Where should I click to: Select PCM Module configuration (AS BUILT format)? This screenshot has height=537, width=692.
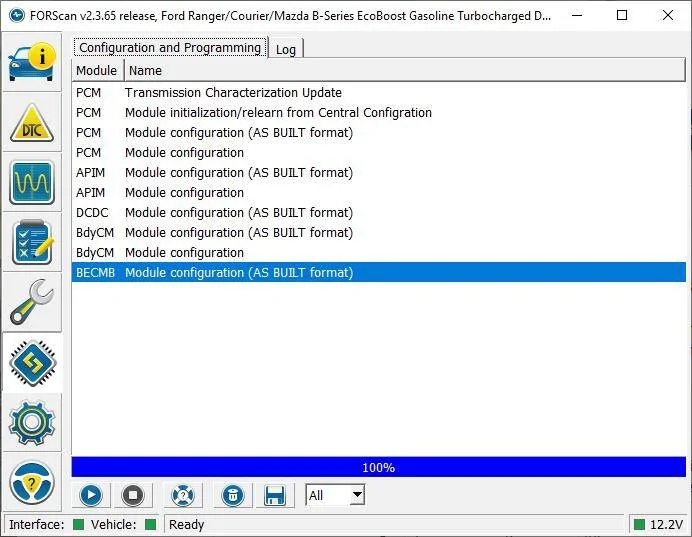coord(379,132)
